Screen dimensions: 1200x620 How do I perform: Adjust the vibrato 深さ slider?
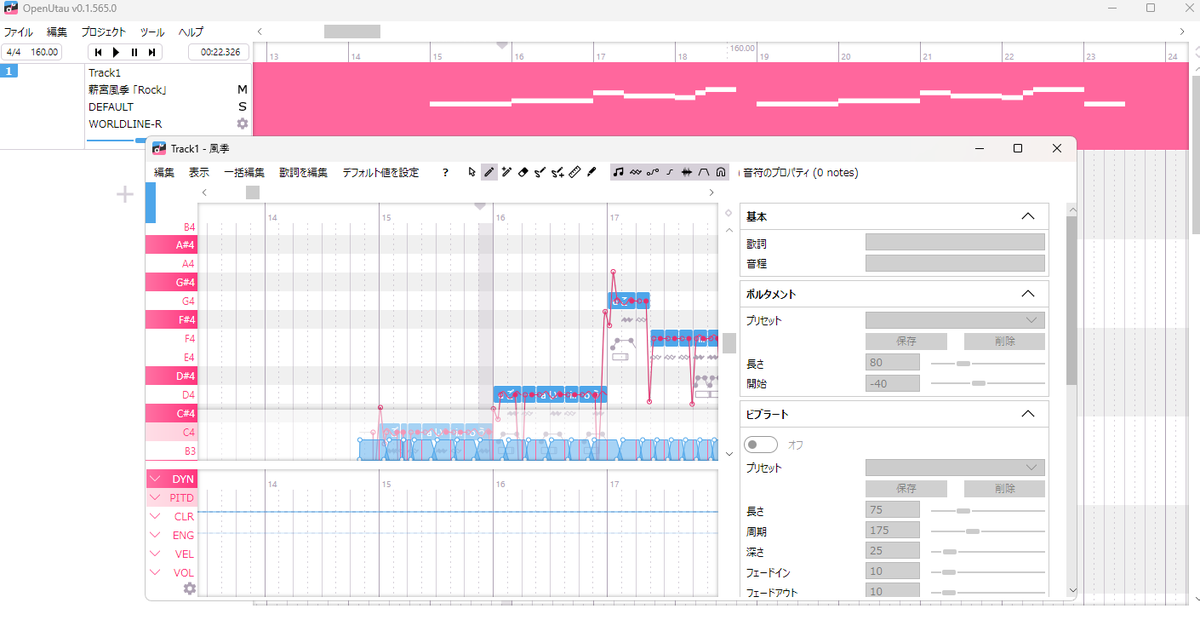coord(988,551)
